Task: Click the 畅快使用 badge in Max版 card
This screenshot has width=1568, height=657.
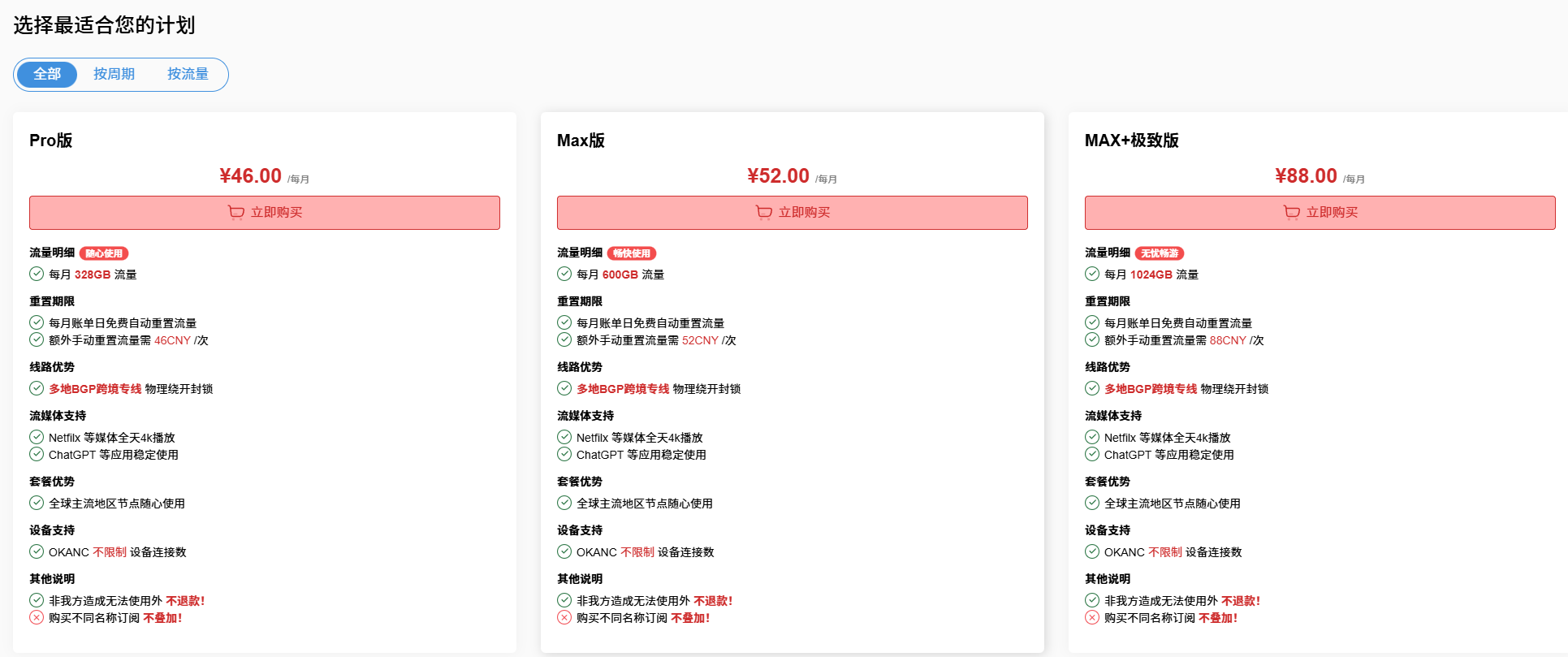Action: (x=632, y=253)
